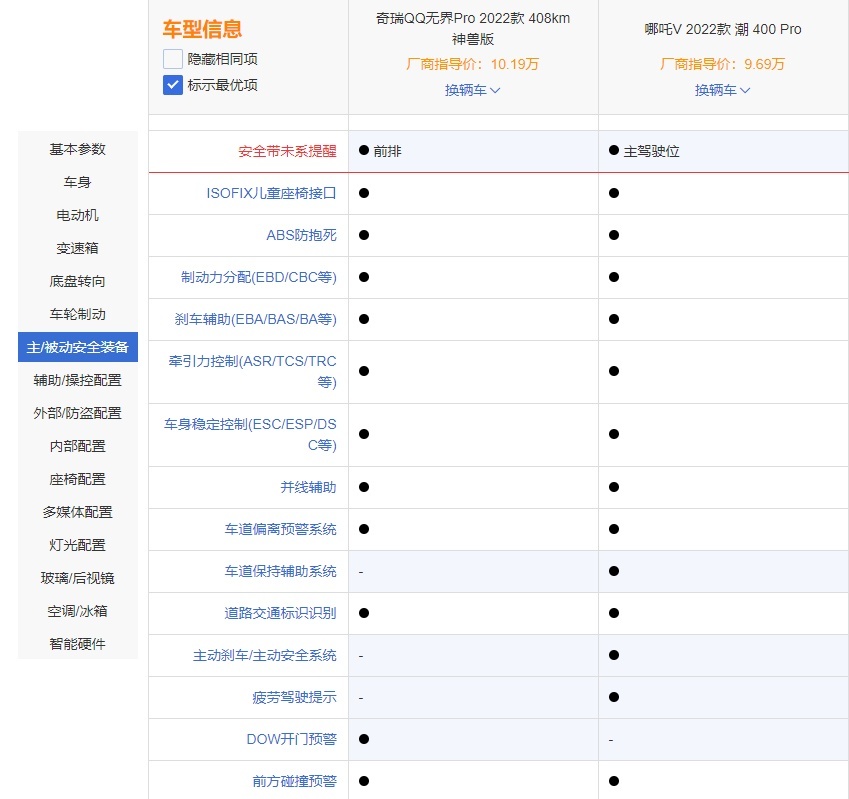Open 主动刹车/主动安全系统 link
Image resolution: width=849 pixels, height=799 pixels.
tap(265, 656)
